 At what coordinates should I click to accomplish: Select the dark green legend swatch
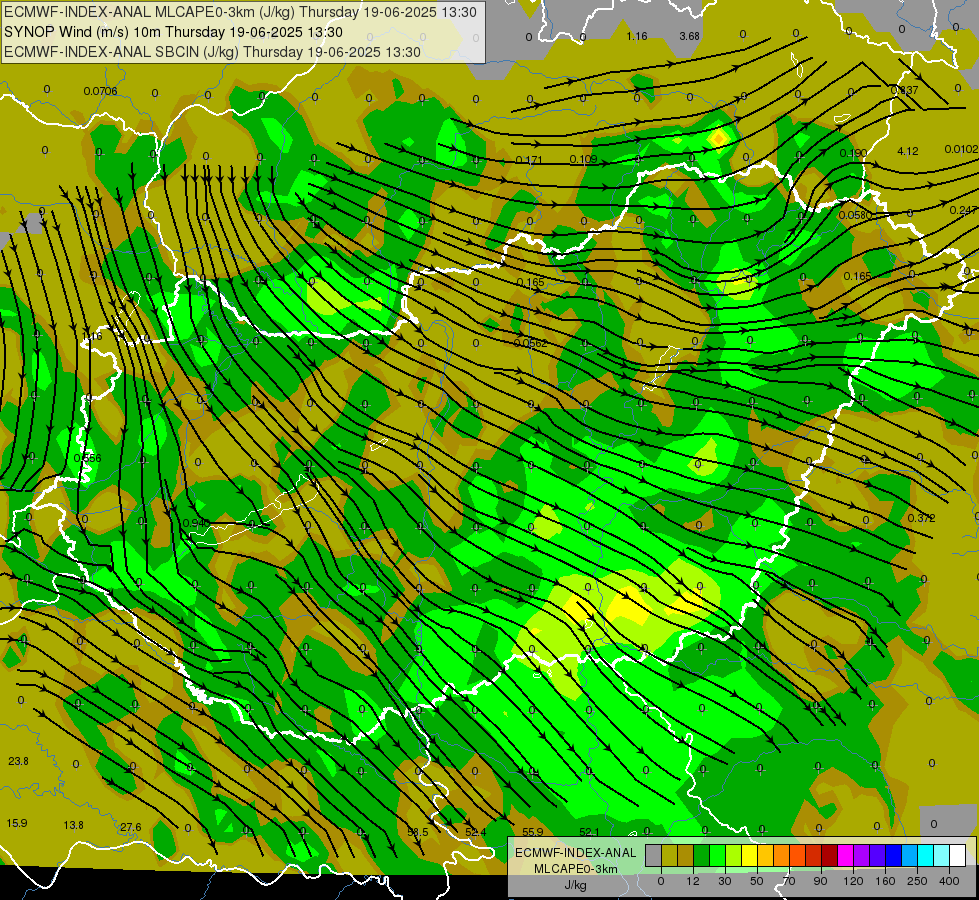coord(702,855)
